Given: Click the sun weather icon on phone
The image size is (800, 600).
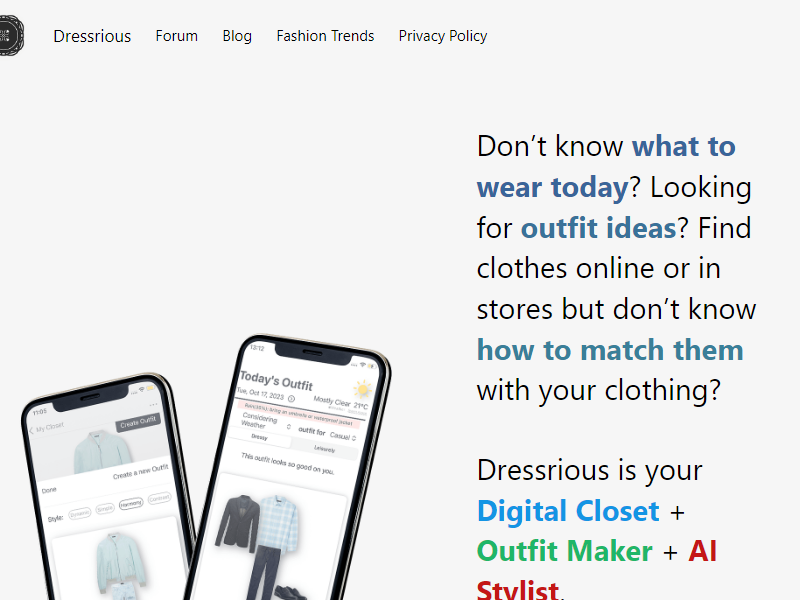Looking at the screenshot, I should tap(362, 389).
